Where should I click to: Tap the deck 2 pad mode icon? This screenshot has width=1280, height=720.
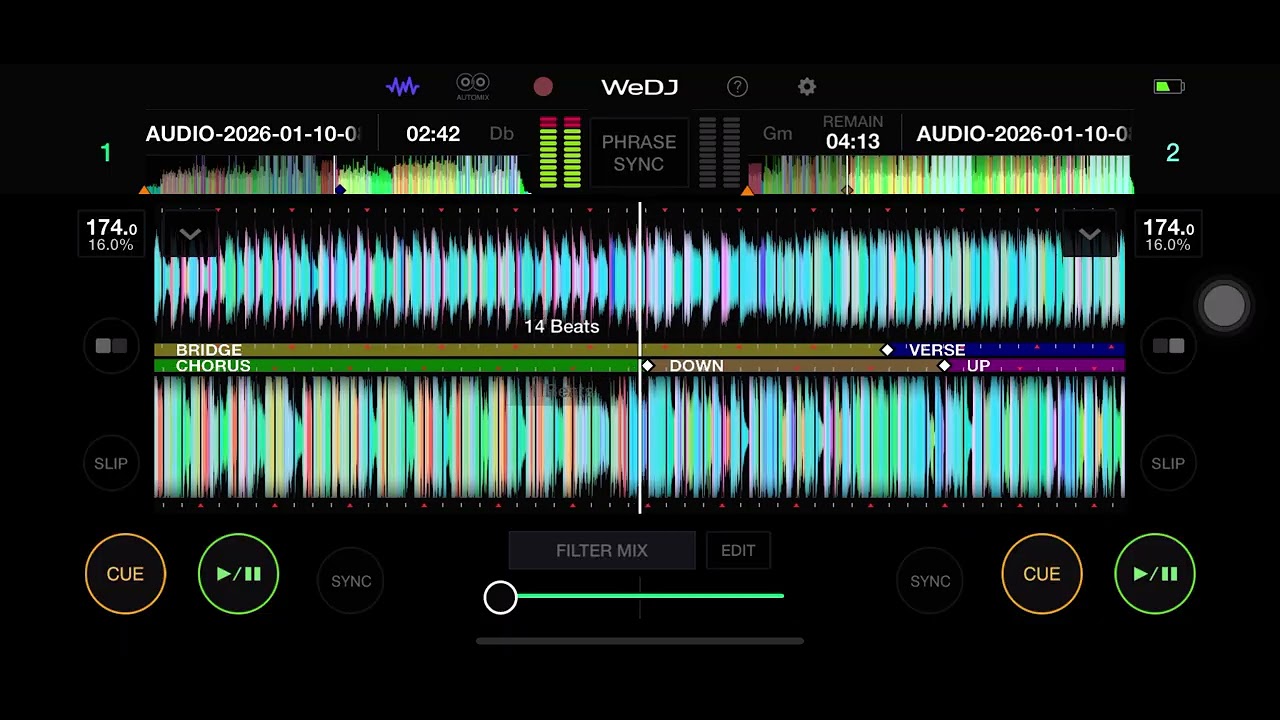point(1168,346)
